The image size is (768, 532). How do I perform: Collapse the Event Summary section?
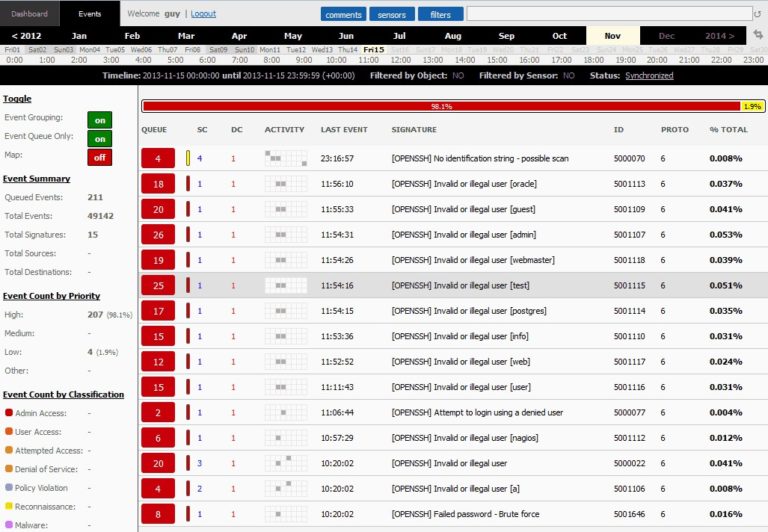point(36,178)
